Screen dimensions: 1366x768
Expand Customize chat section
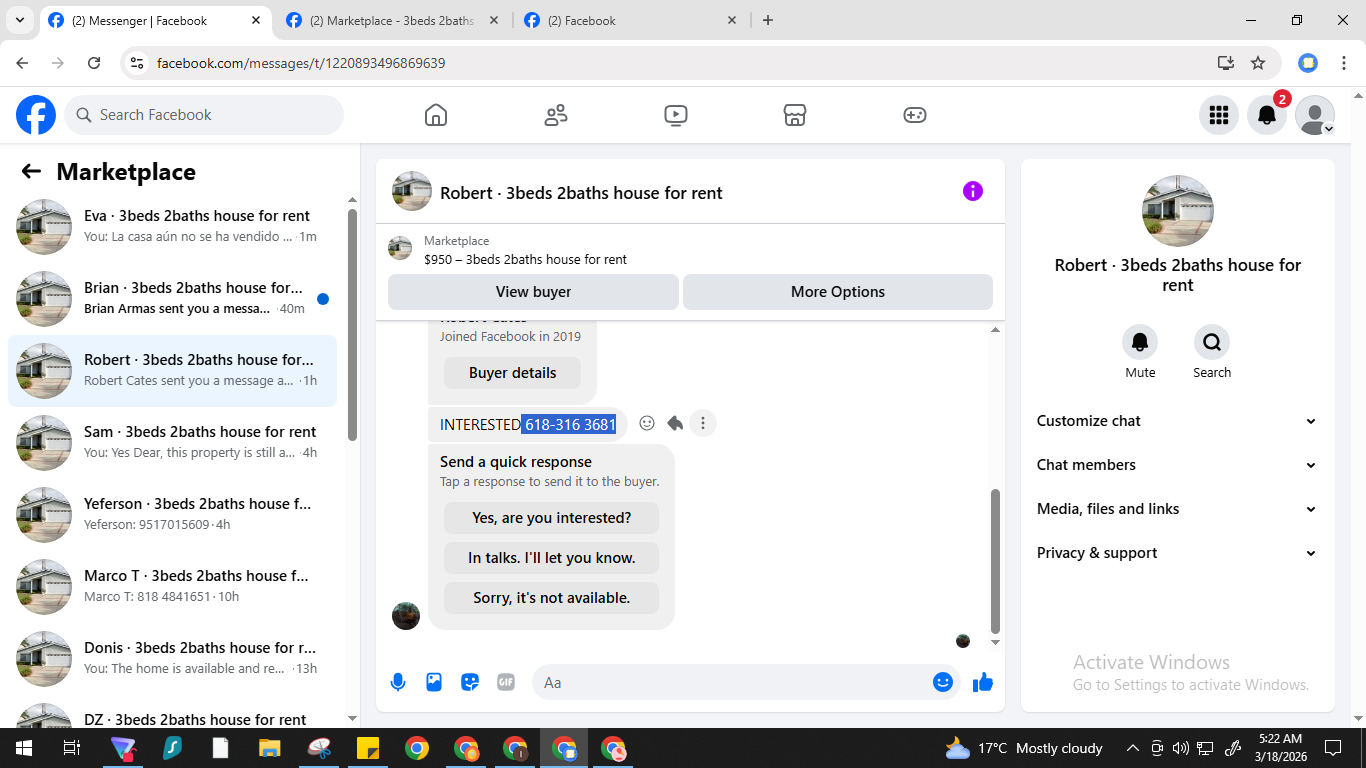[x=1176, y=421]
